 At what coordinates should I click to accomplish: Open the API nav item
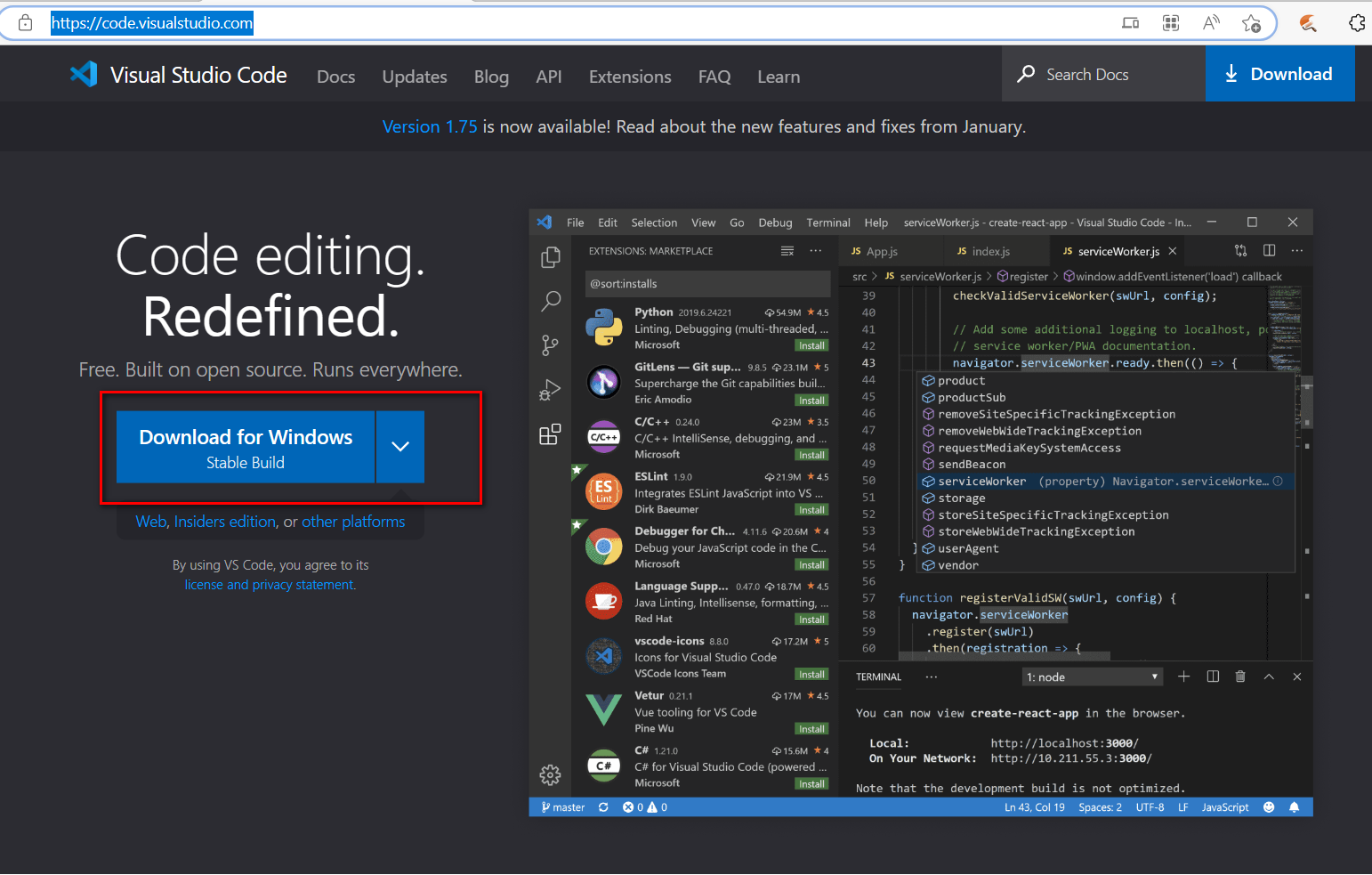pyautogui.click(x=549, y=77)
